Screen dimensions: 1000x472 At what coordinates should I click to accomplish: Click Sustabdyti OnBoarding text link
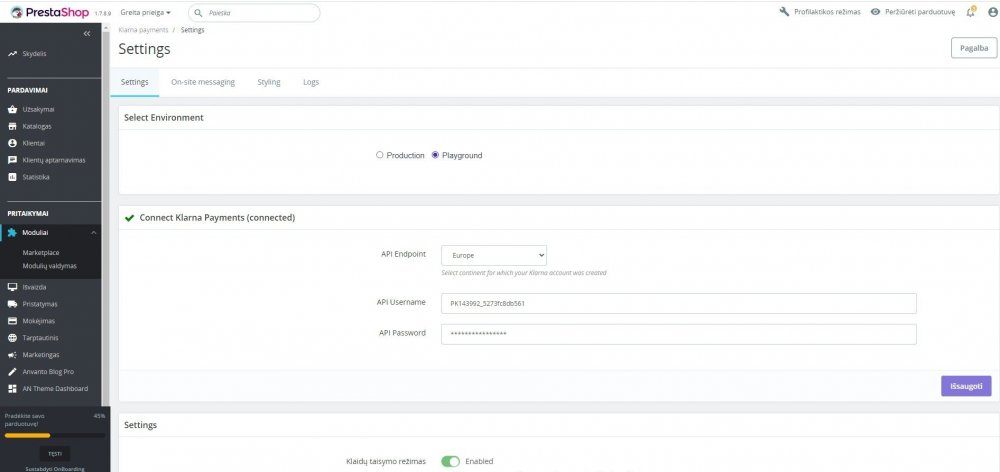point(55,469)
